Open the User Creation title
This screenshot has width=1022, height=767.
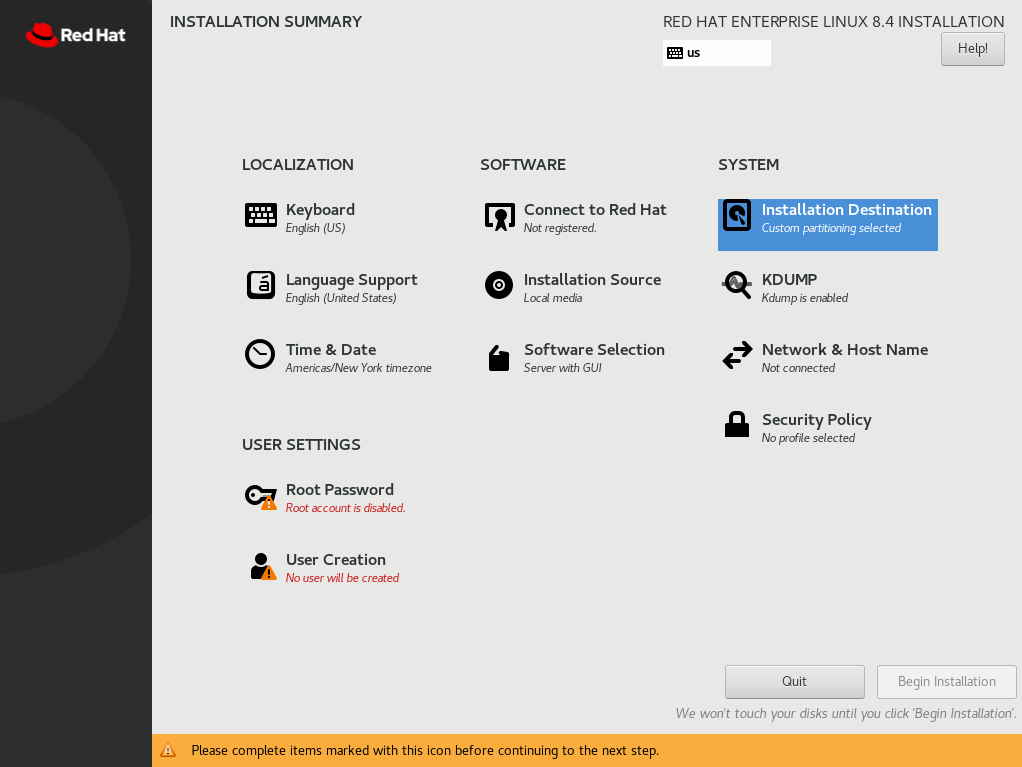336,560
